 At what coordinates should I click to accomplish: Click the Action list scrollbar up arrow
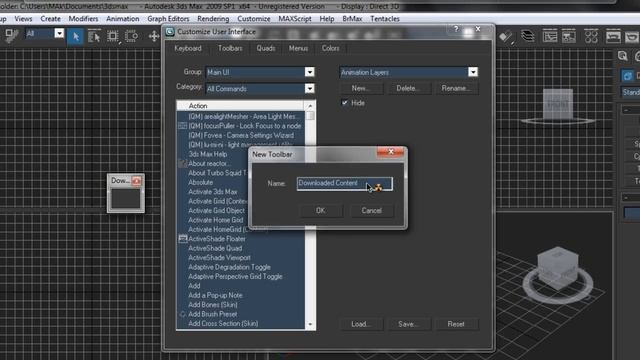[x=310, y=106]
